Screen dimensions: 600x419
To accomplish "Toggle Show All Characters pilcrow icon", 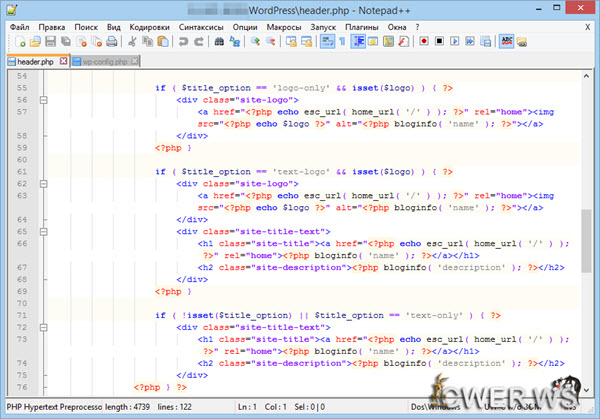I will coord(341,42).
